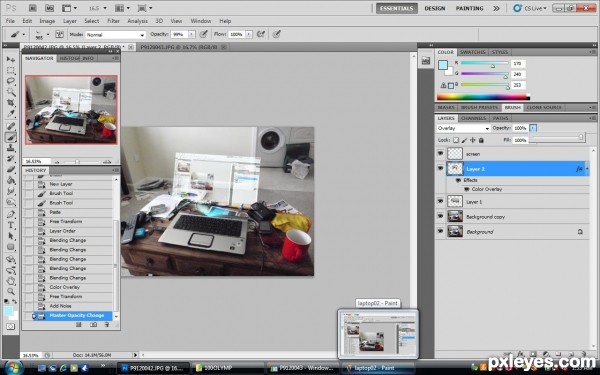This screenshot has height=375, width=600.
Task: Select the Rectangular Marquee tool
Action: (x=11, y=70)
